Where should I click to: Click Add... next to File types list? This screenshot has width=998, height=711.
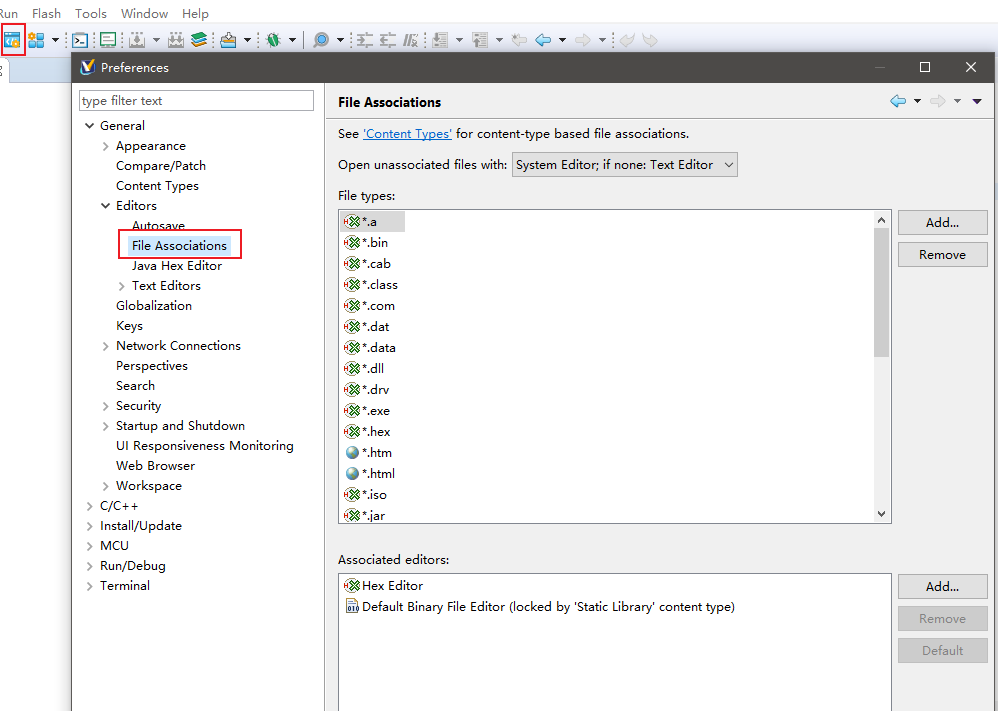[x=943, y=222]
